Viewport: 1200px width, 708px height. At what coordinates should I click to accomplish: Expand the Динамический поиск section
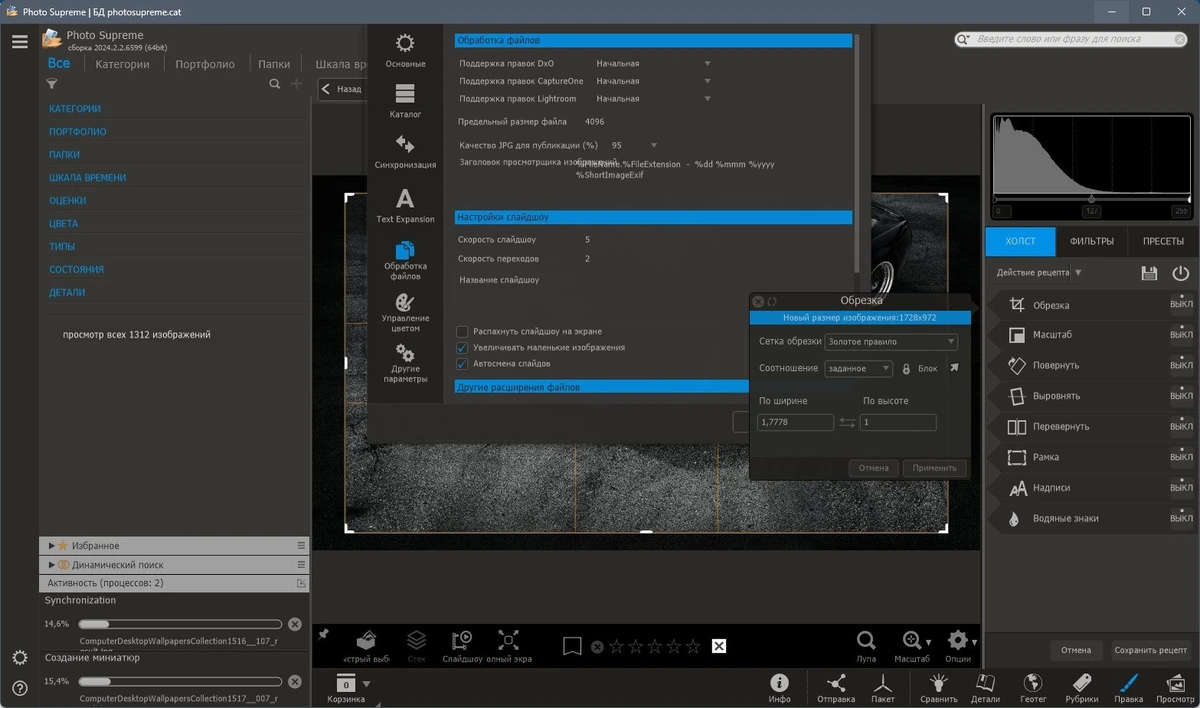[52, 565]
